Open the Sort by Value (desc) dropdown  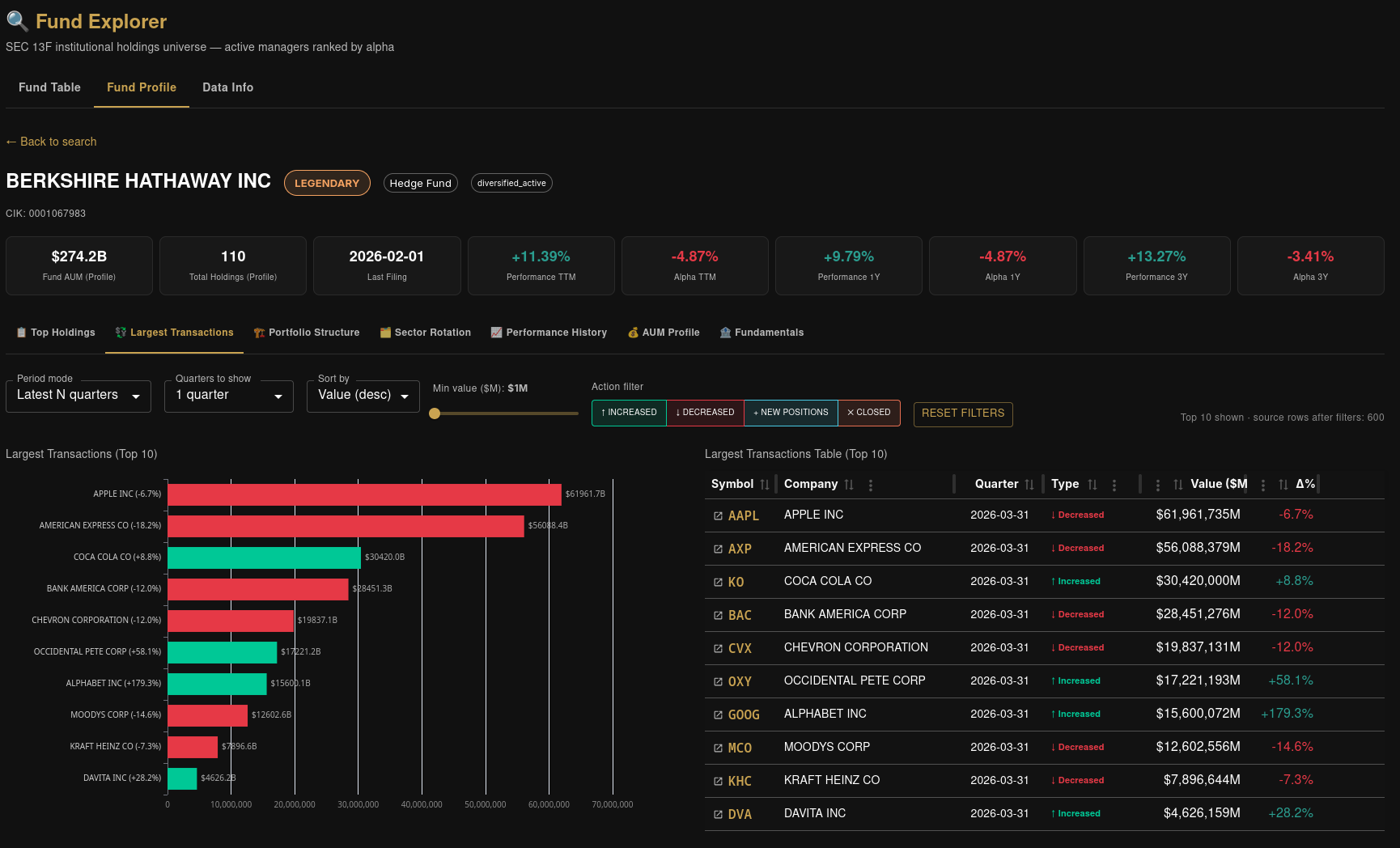point(363,396)
